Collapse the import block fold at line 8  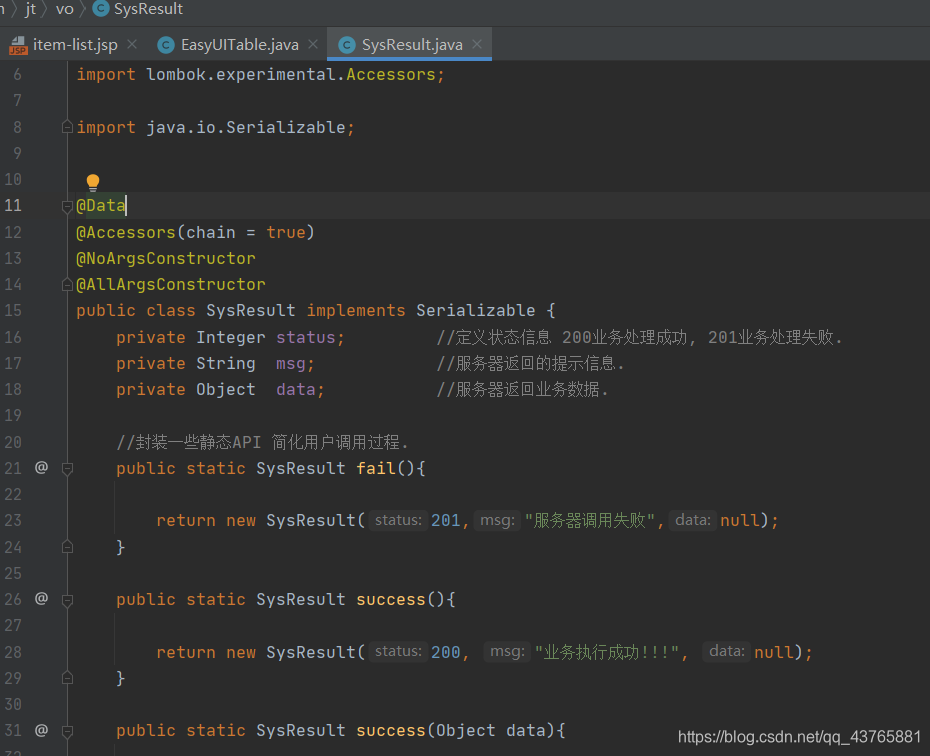[x=67, y=127]
